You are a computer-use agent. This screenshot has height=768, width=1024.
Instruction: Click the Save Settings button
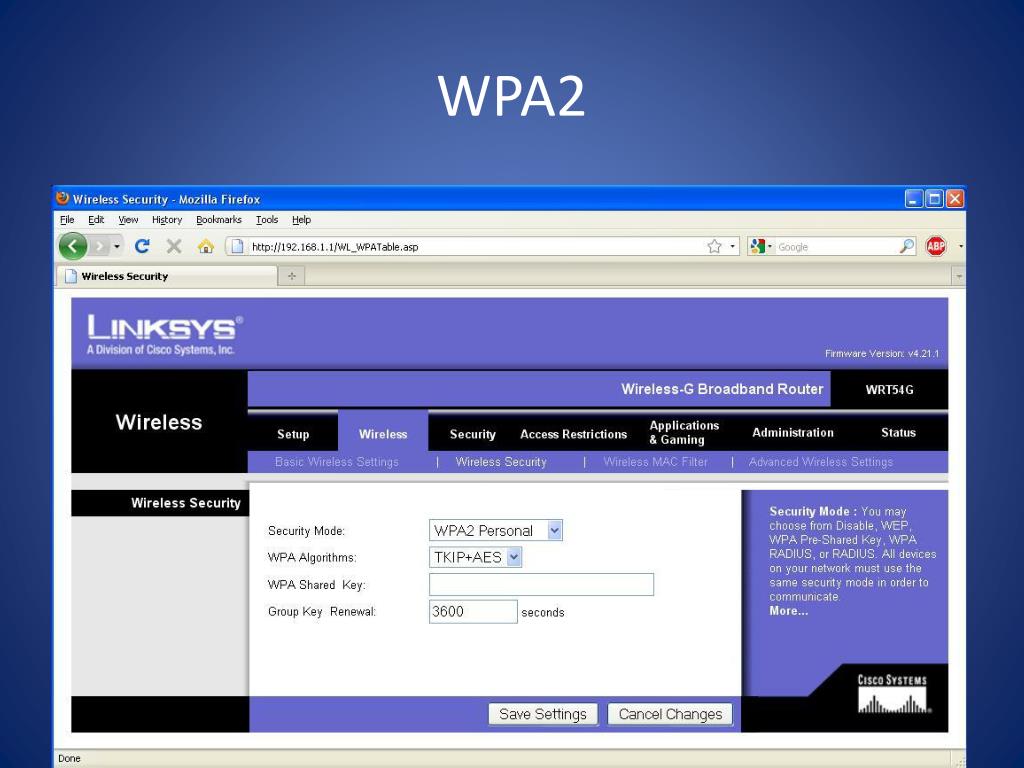pyautogui.click(x=543, y=714)
